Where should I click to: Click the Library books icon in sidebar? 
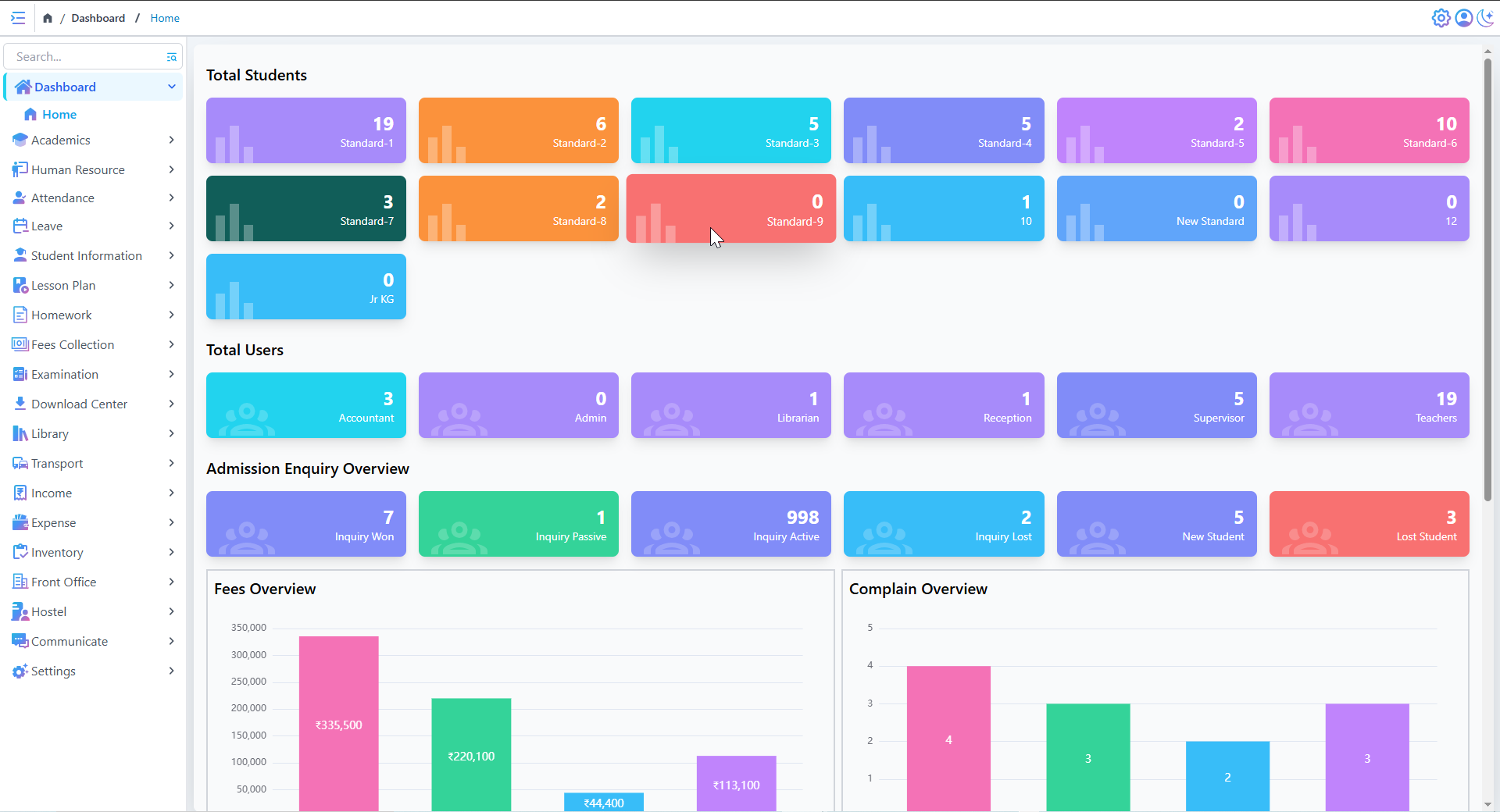pyautogui.click(x=20, y=433)
